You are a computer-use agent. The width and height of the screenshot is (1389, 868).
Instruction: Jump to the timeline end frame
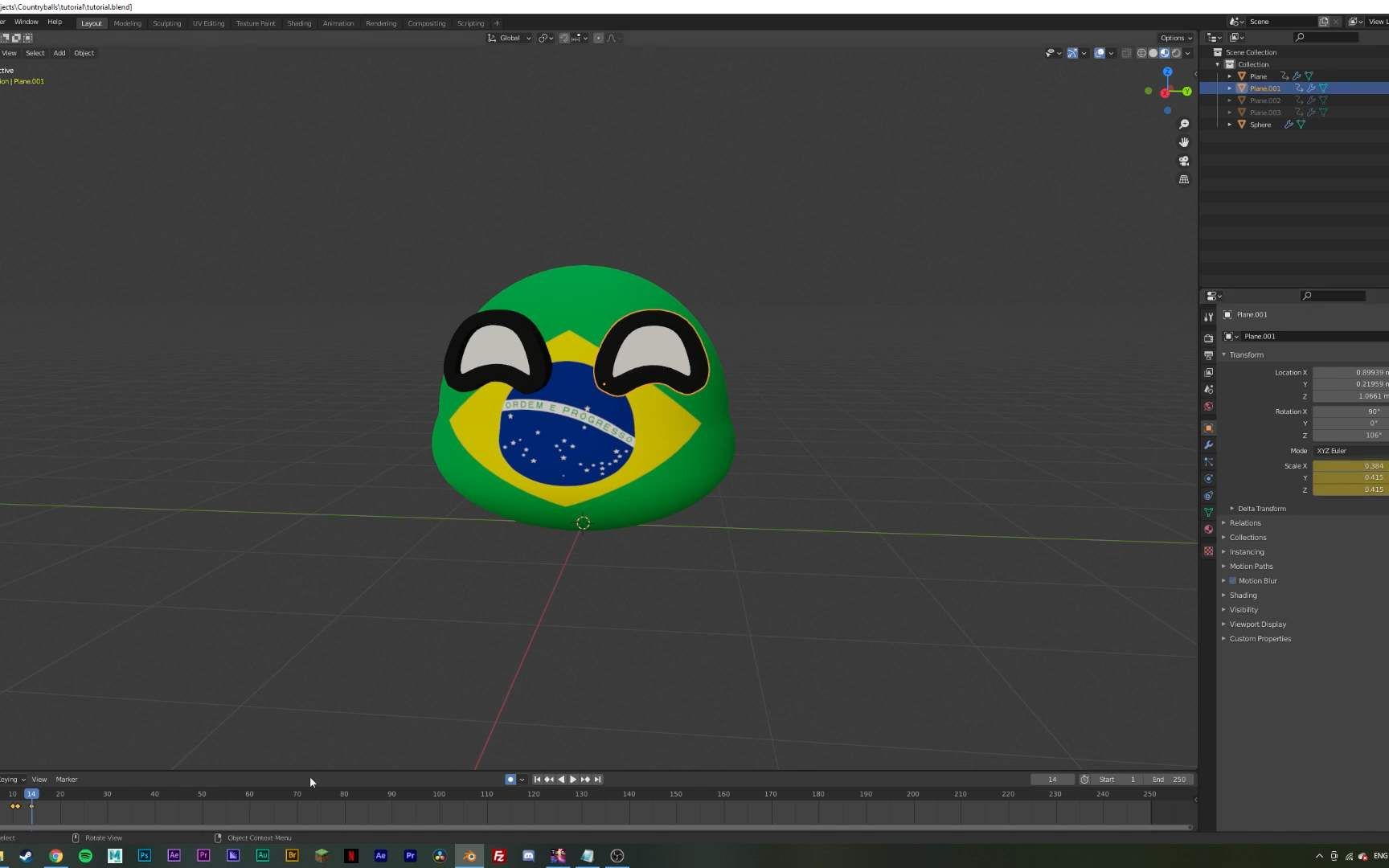(x=597, y=780)
